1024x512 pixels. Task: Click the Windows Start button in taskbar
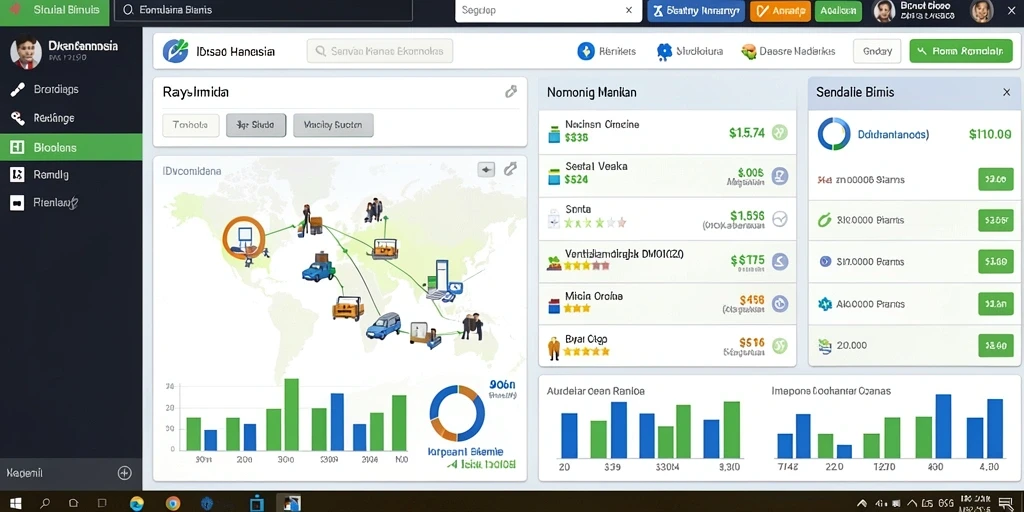coord(16,504)
